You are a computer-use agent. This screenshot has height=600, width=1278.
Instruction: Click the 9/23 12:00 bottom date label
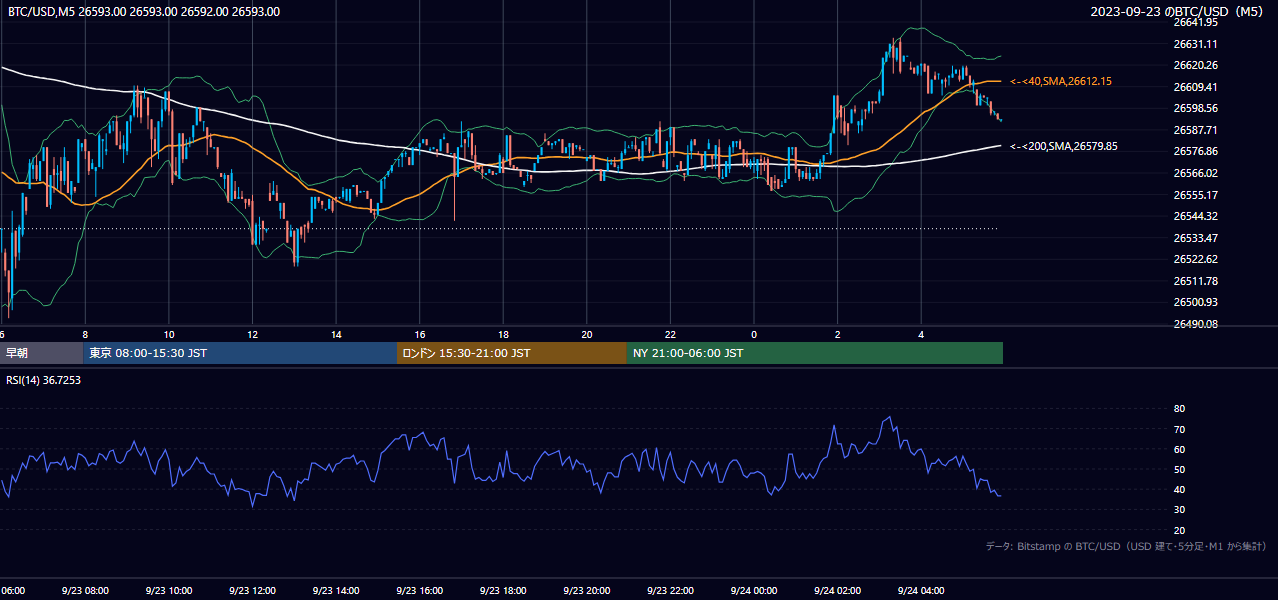(253, 591)
